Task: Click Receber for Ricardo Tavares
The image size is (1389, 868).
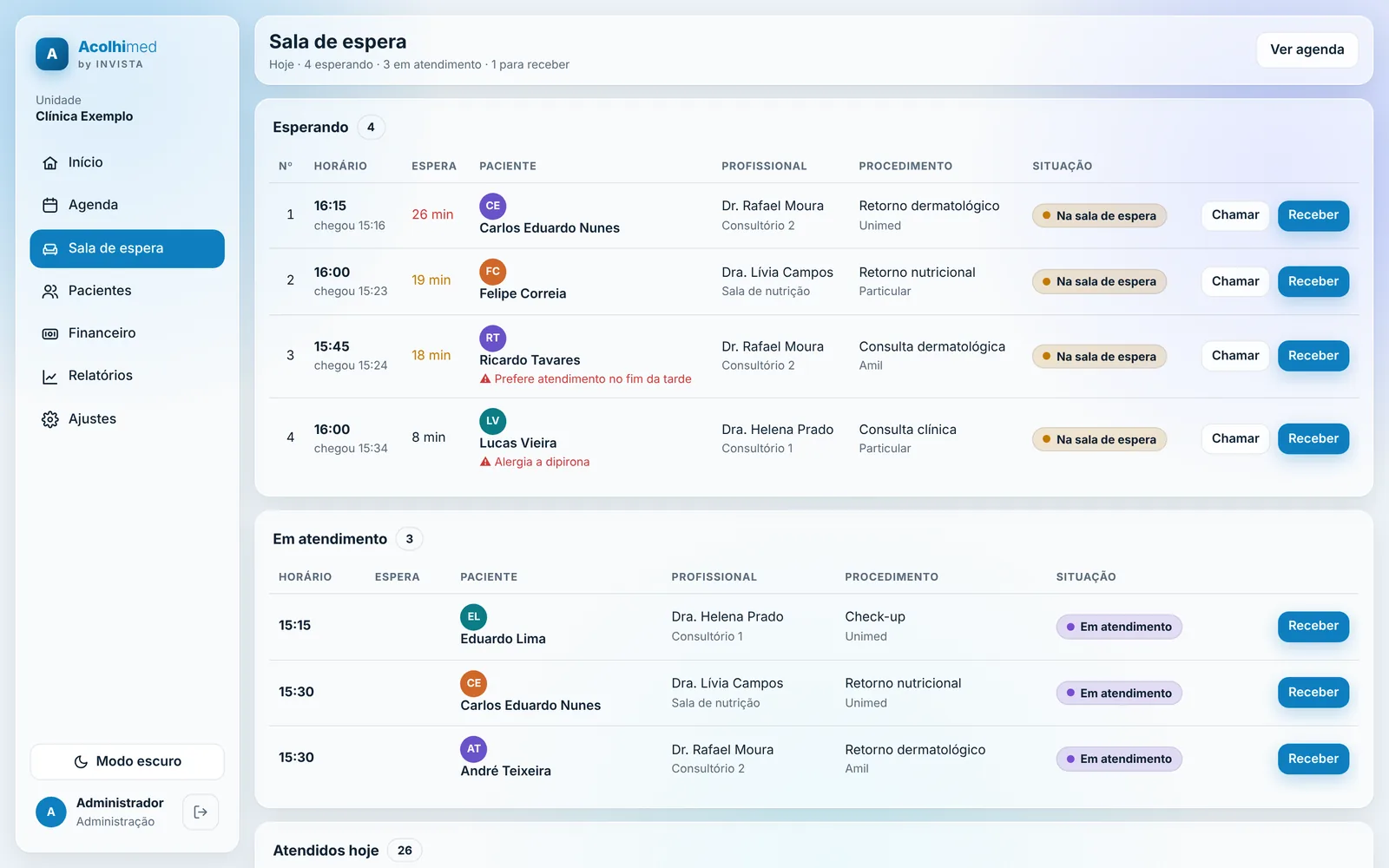Action: (1313, 356)
